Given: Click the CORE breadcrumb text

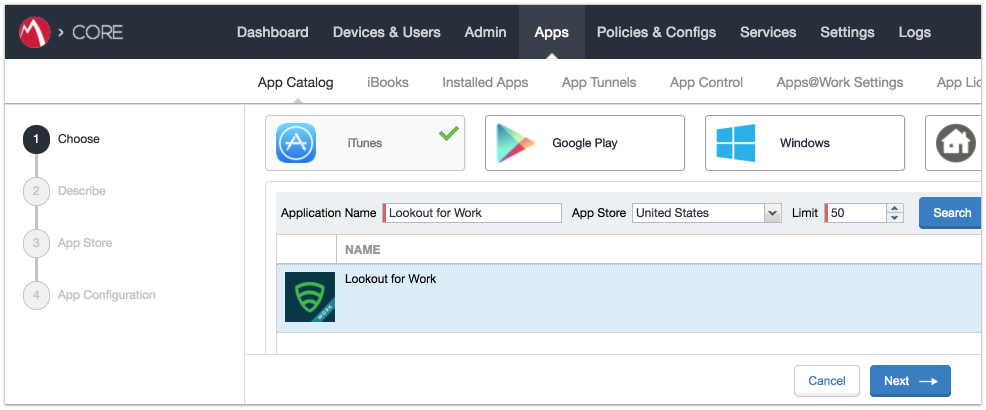Looking at the screenshot, I should [97, 32].
